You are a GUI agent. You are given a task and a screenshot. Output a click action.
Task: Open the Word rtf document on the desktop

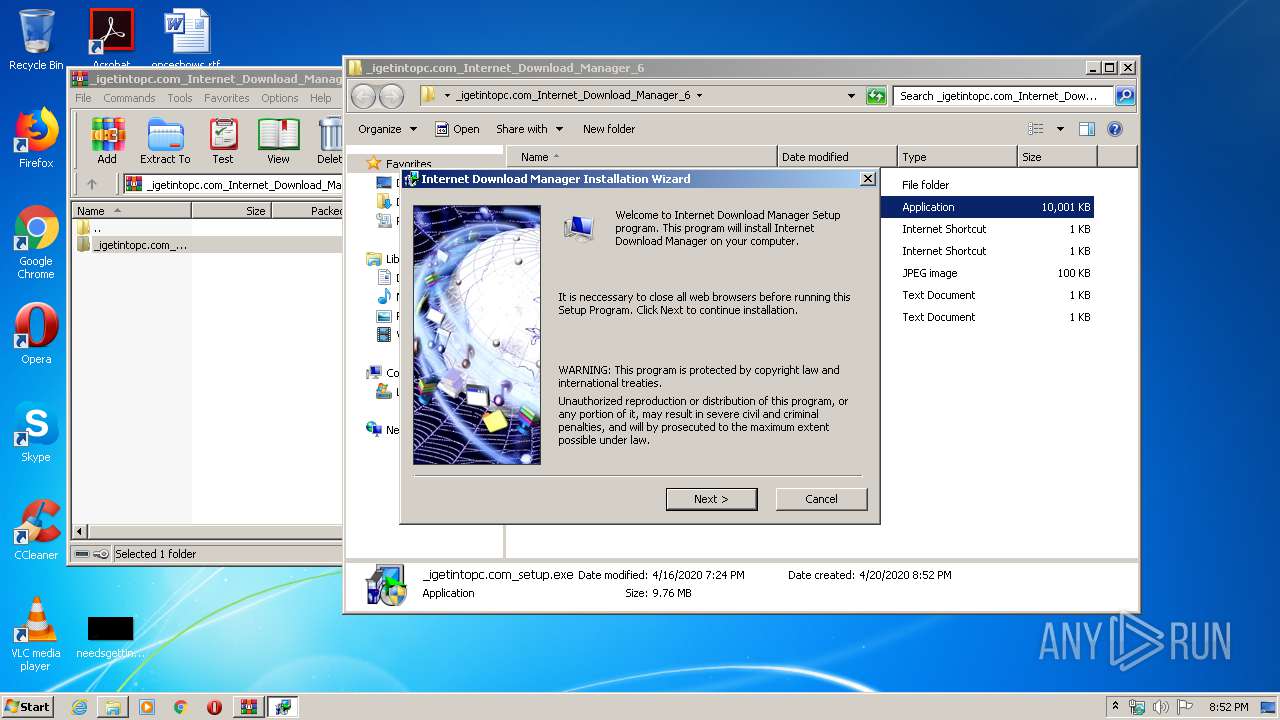pyautogui.click(x=186, y=40)
